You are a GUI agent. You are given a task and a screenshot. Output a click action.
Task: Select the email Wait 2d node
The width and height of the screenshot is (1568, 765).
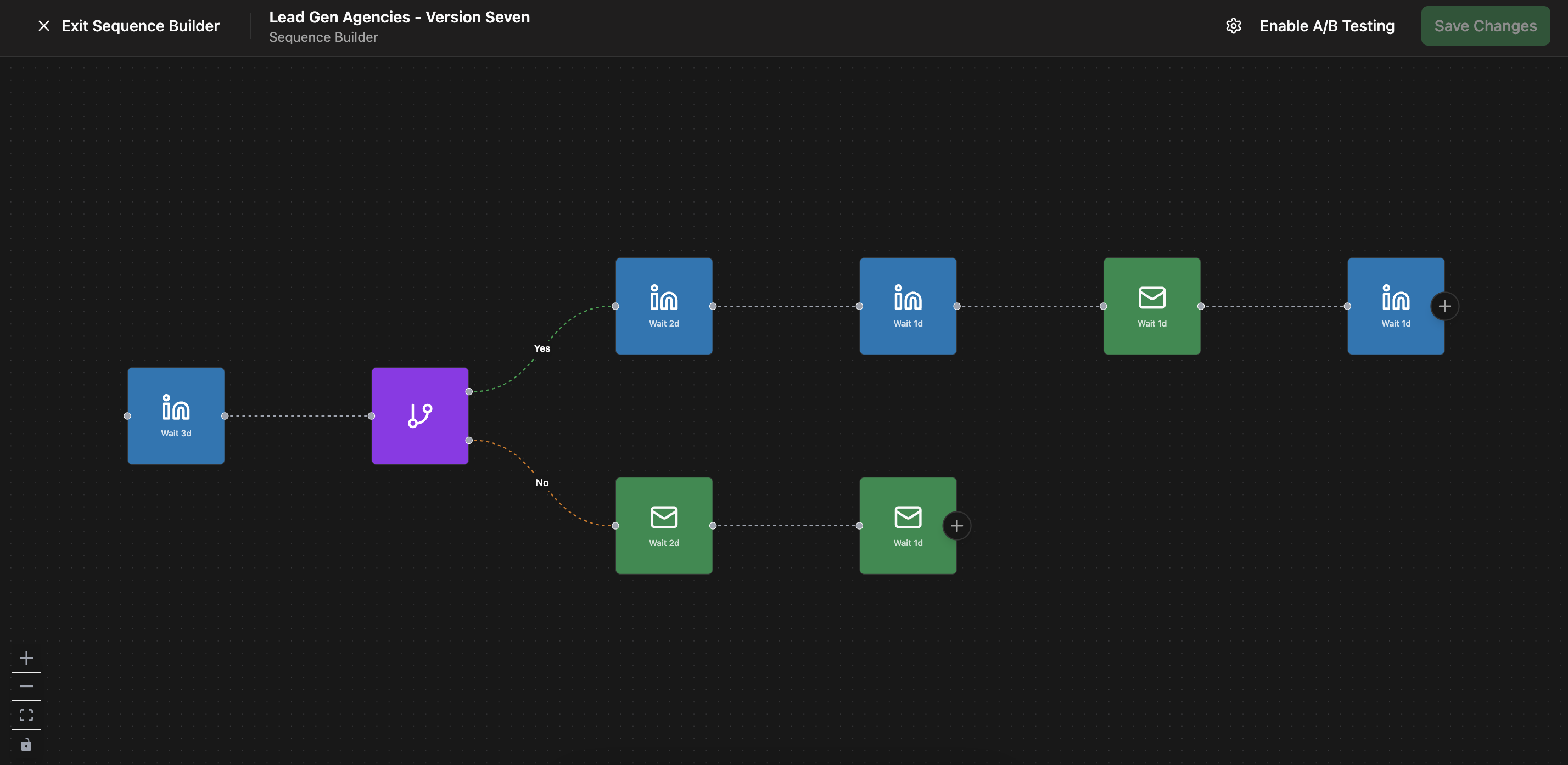pyautogui.click(x=663, y=525)
